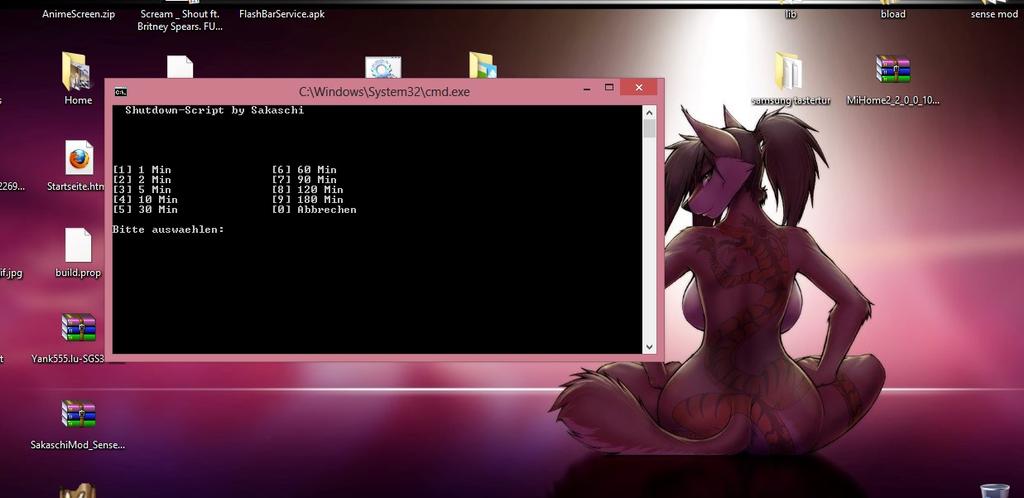Maximize the cmd.exe window
The width and height of the screenshot is (1024, 498).
(x=609, y=90)
